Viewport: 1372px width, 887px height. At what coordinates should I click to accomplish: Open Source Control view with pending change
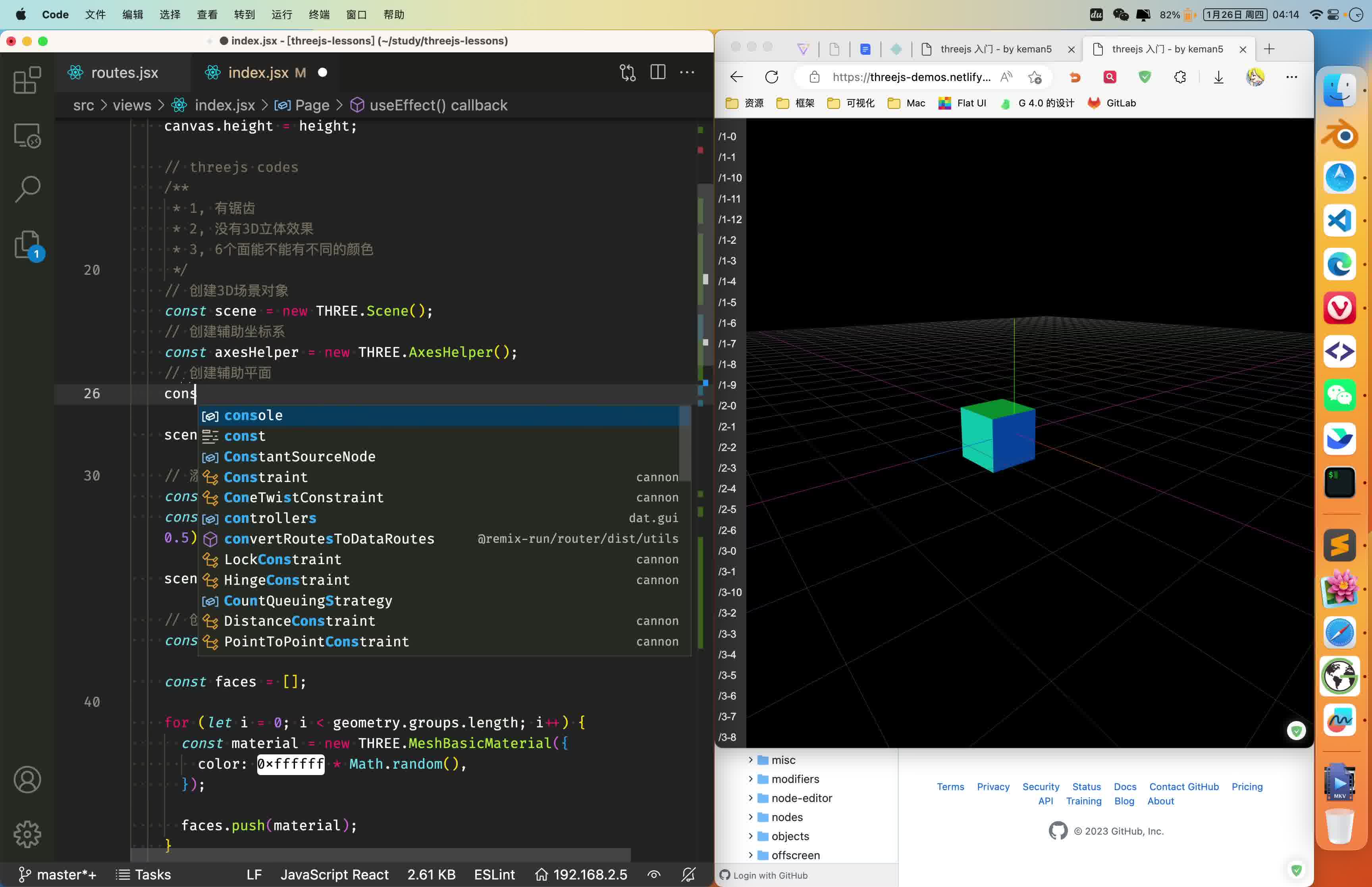coord(27,244)
